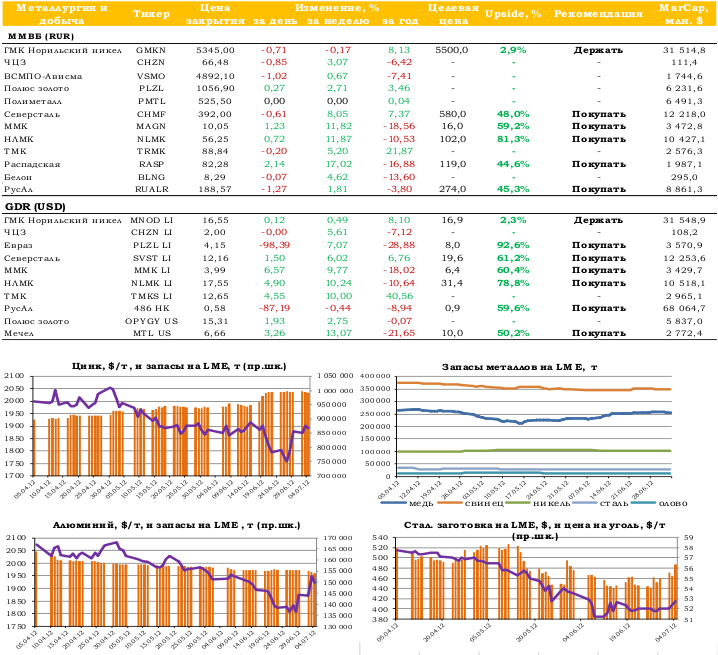718x655 pixels.
Task: Click the 'Целевая цена' column header
Action: click(x=453, y=14)
